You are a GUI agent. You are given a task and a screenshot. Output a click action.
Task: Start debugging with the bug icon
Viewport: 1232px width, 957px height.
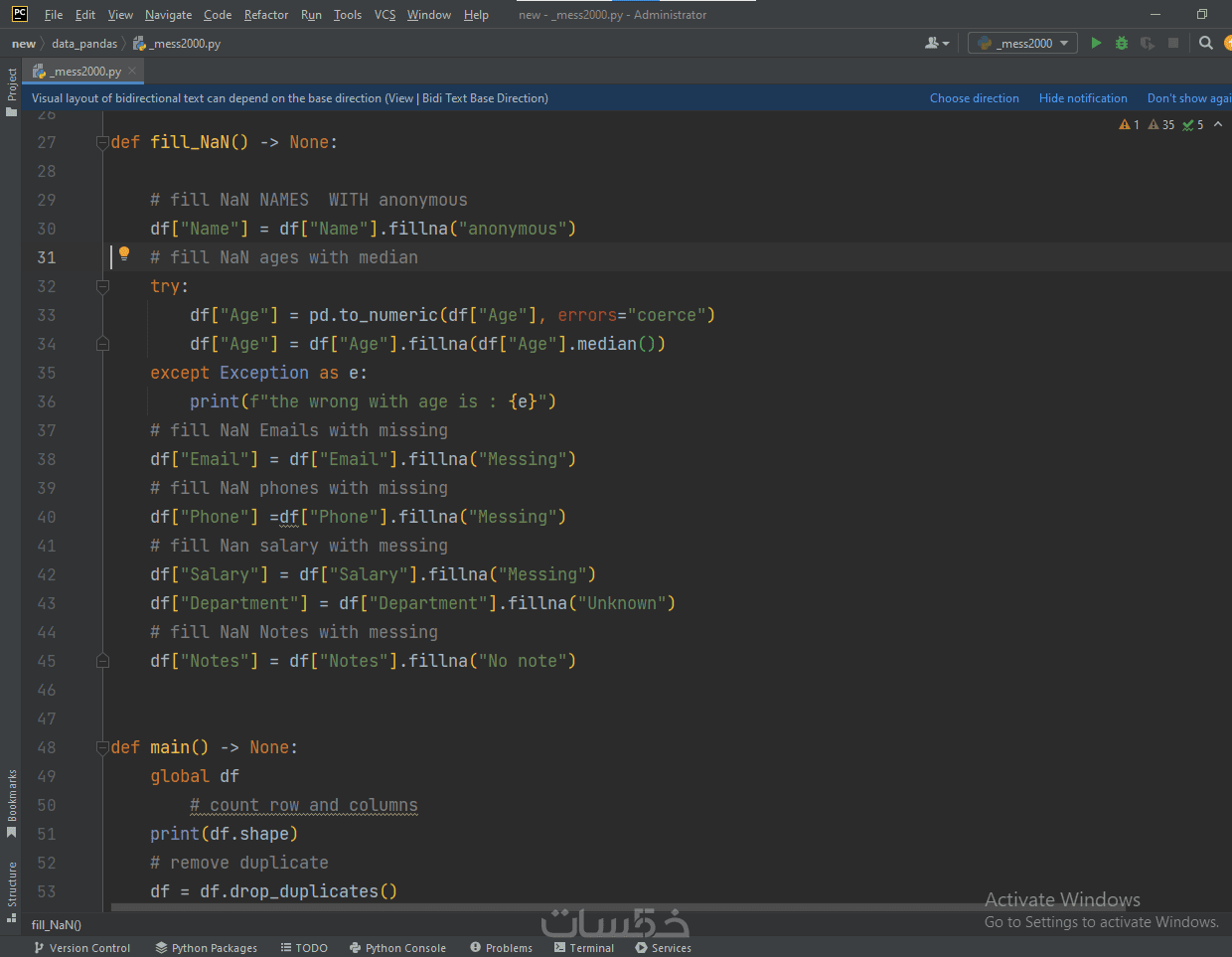[1122, 43]
